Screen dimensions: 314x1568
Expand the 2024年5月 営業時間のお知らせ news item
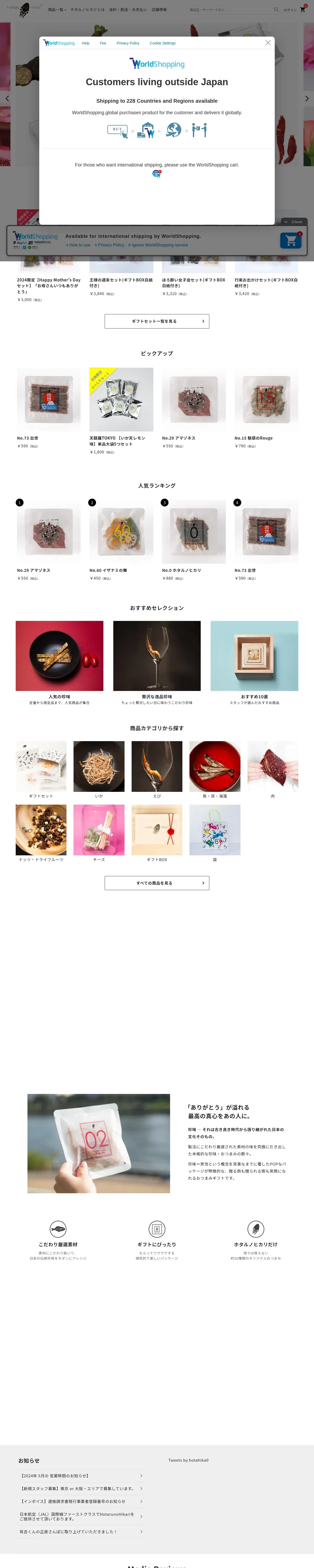click(x=81, y=1475)
